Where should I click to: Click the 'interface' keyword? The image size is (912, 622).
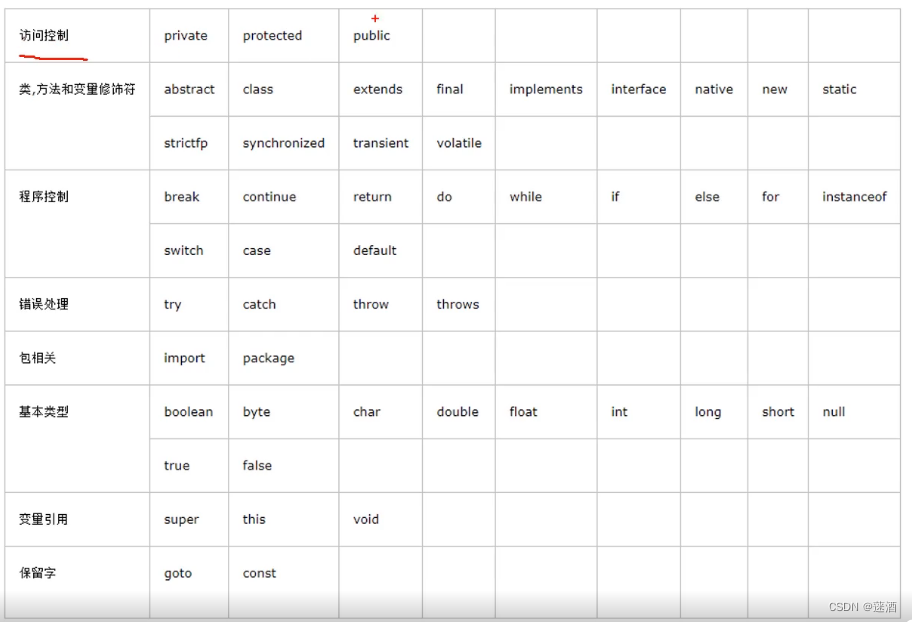638,89
